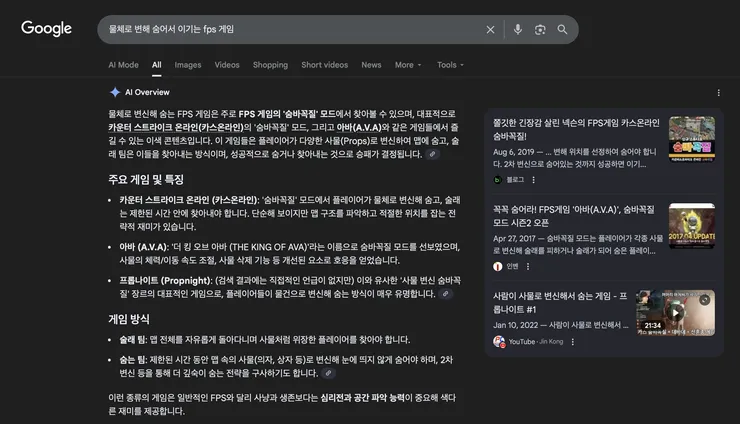Viewport: 740px width, 424px height.
Task: Click 프롭나이트 (Propnight) bullet label
Action: tap(165, 280)
